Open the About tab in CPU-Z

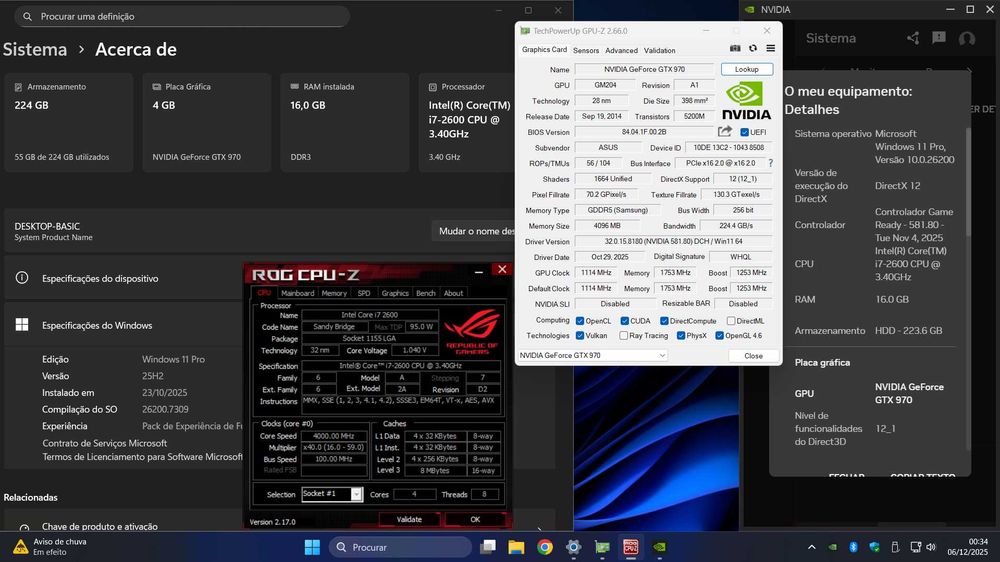coord(453,293)
